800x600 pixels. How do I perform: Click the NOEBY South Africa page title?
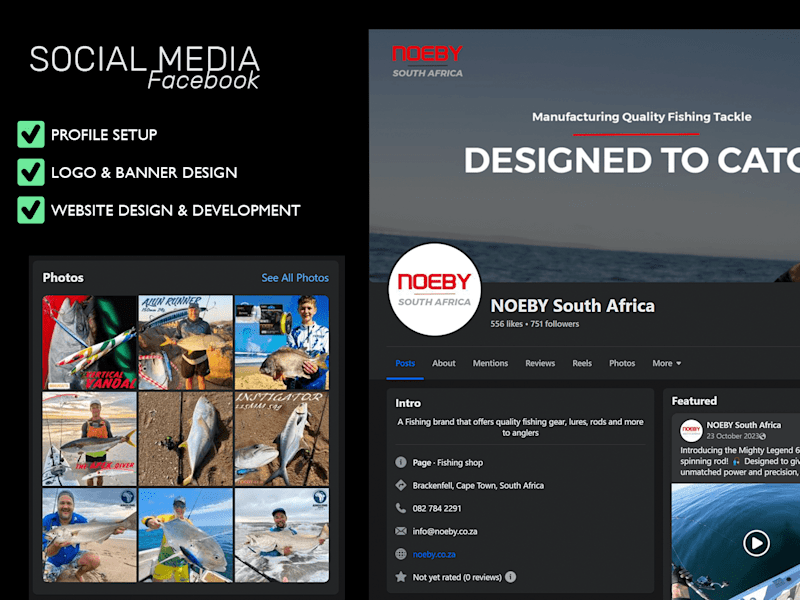click(572, 306)
